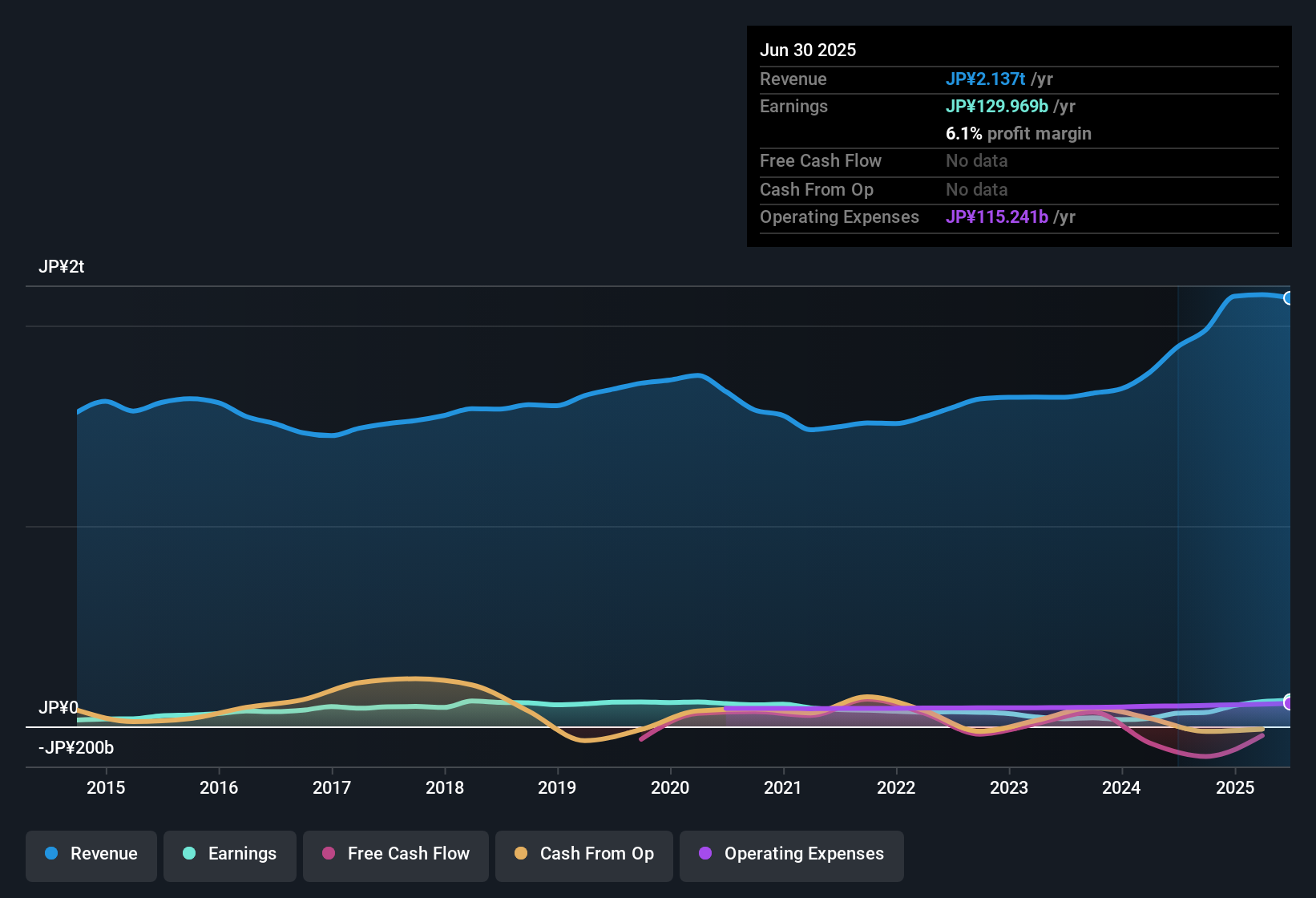Toggle visibility of the Free Cash Flow series
Image resolution: width=1316 pixels, height=898 pixels.
[395, 854]
